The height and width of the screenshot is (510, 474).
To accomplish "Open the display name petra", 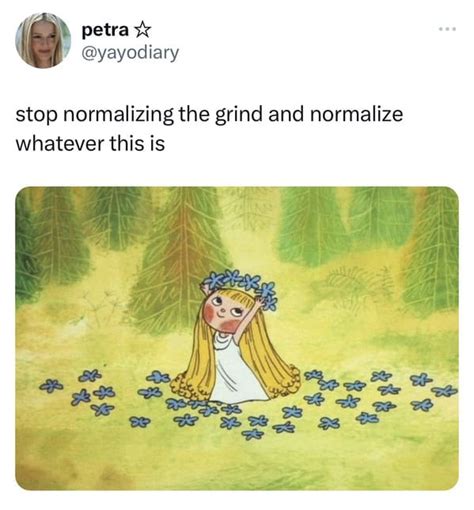I will click(105, 30).
